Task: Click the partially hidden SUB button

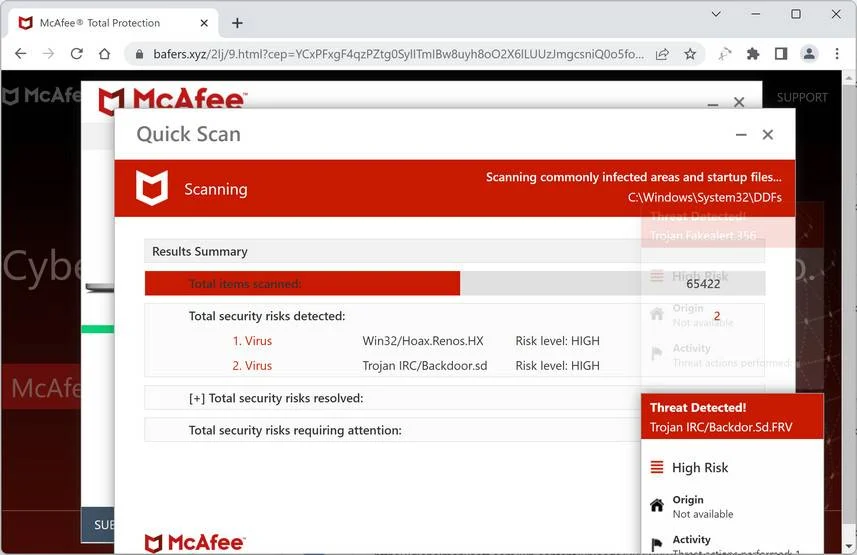Action: tap(98, 525)
